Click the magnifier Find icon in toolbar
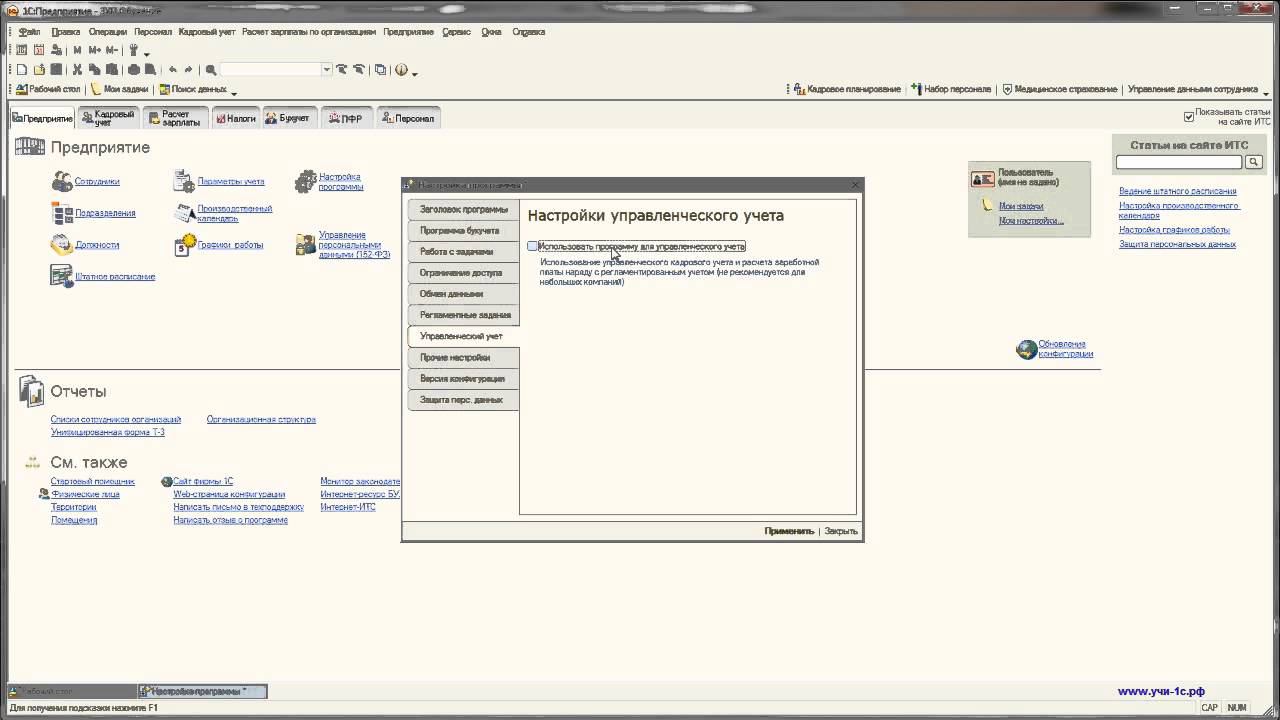 211,70
